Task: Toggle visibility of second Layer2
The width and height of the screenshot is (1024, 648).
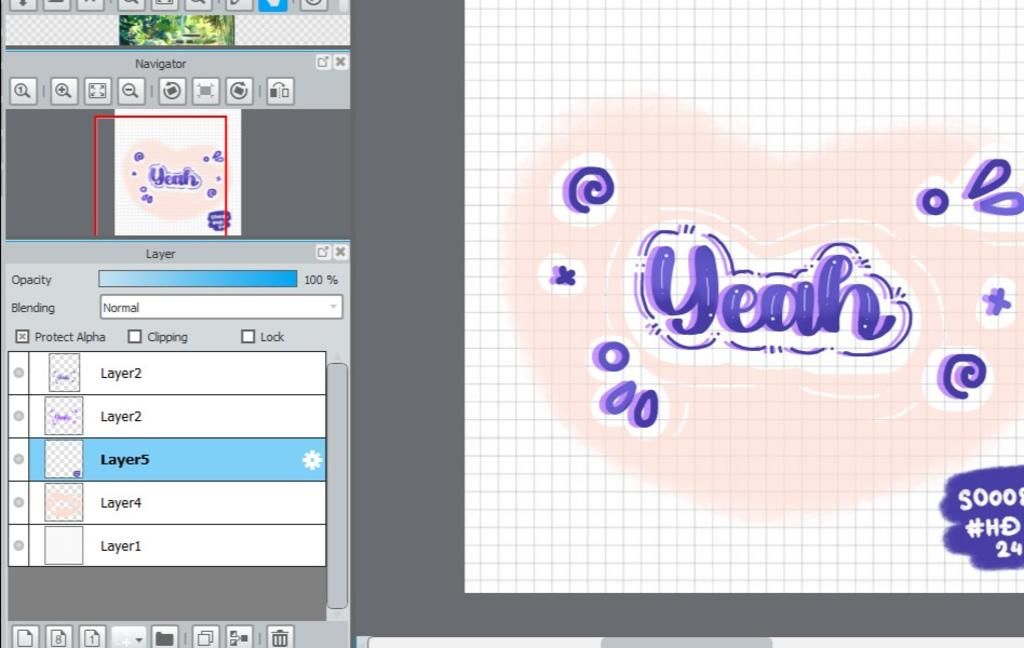Action: coord(18,416)
